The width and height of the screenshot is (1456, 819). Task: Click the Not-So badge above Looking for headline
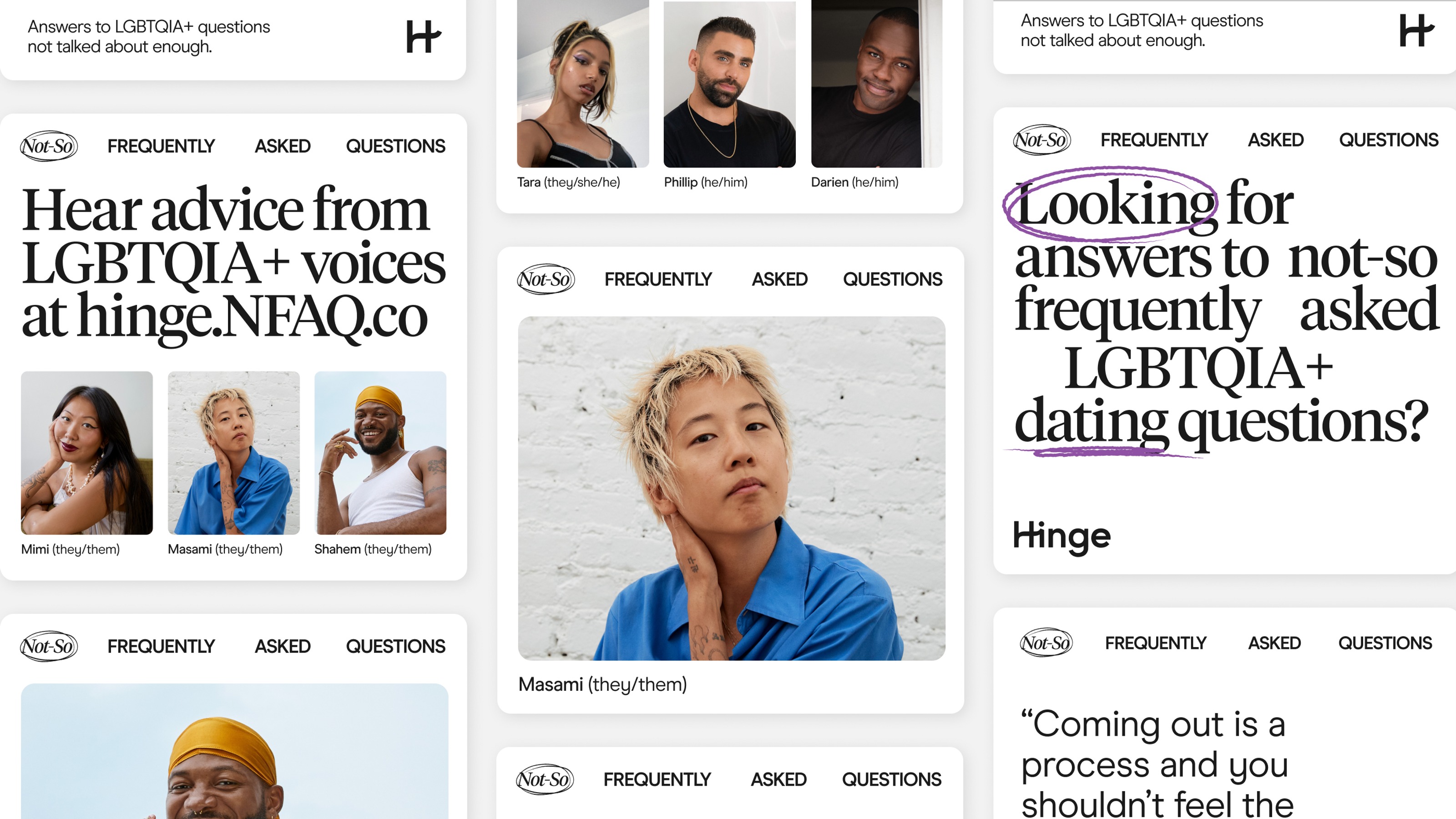tap(1042, 140)
